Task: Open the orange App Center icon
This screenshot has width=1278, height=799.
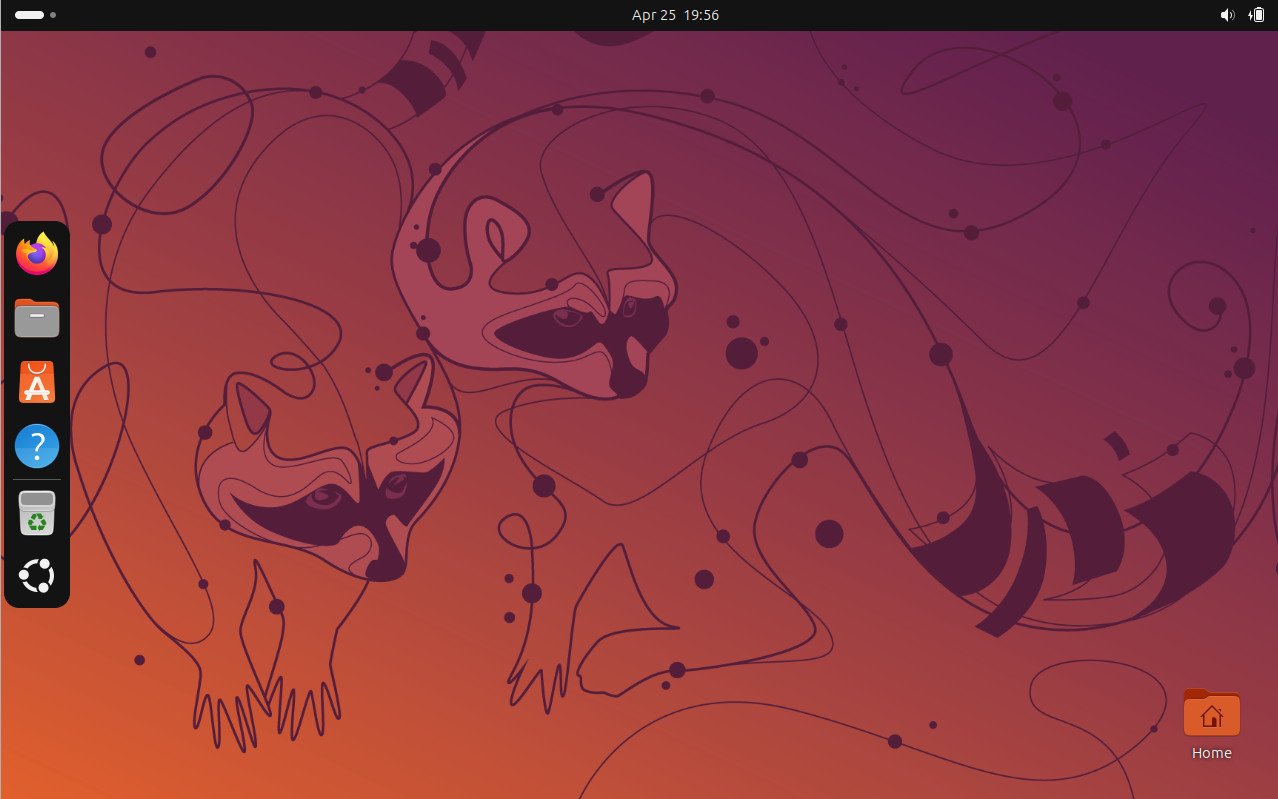Action: tap(37, 382)
